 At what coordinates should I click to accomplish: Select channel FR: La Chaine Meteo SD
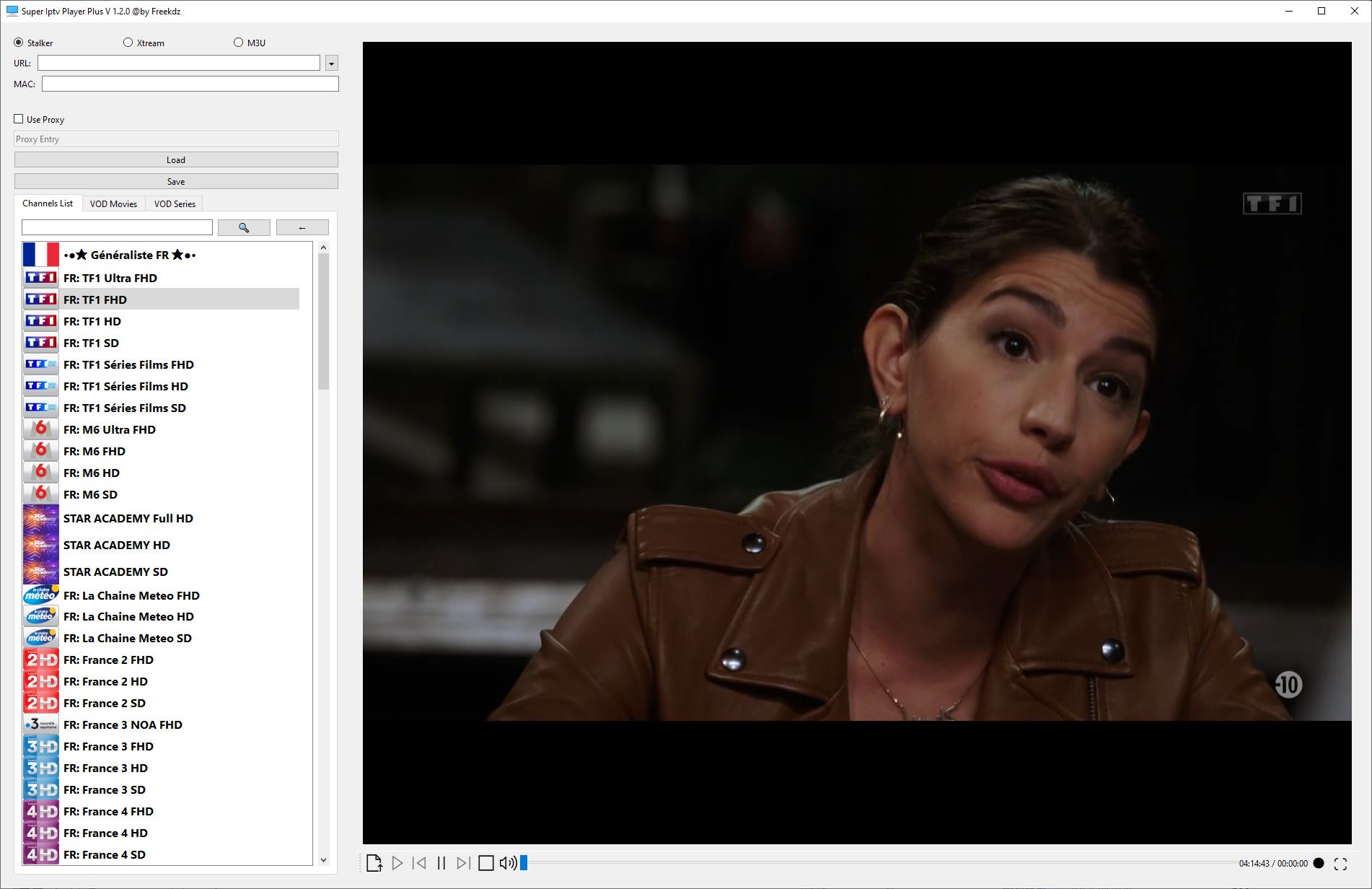tap(161, 638)
